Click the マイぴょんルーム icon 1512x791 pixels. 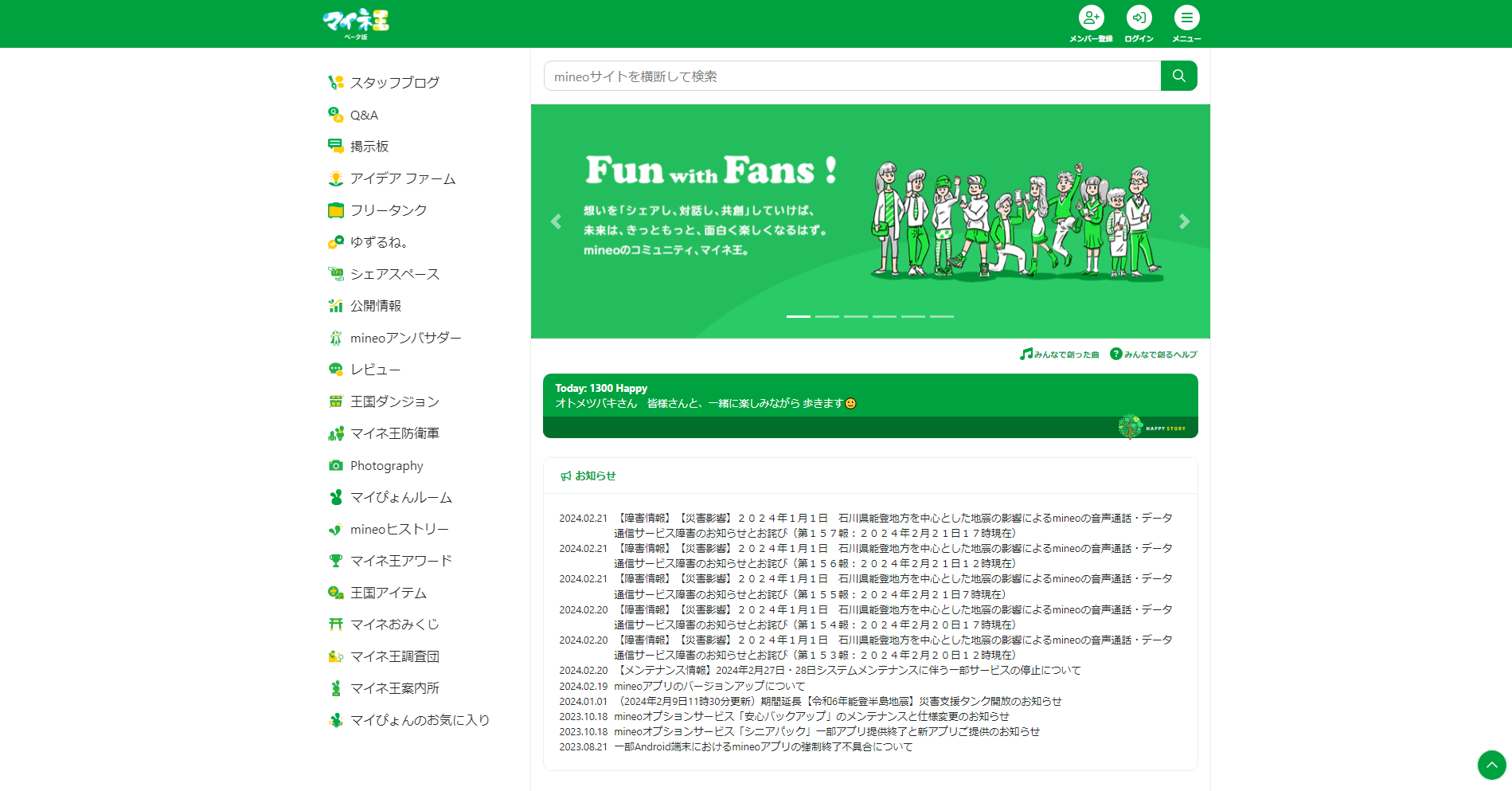336,497
